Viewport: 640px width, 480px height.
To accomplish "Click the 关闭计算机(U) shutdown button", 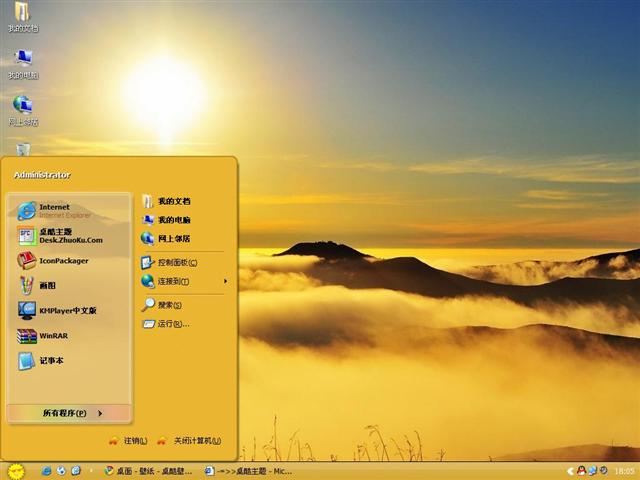I will 189,441.
